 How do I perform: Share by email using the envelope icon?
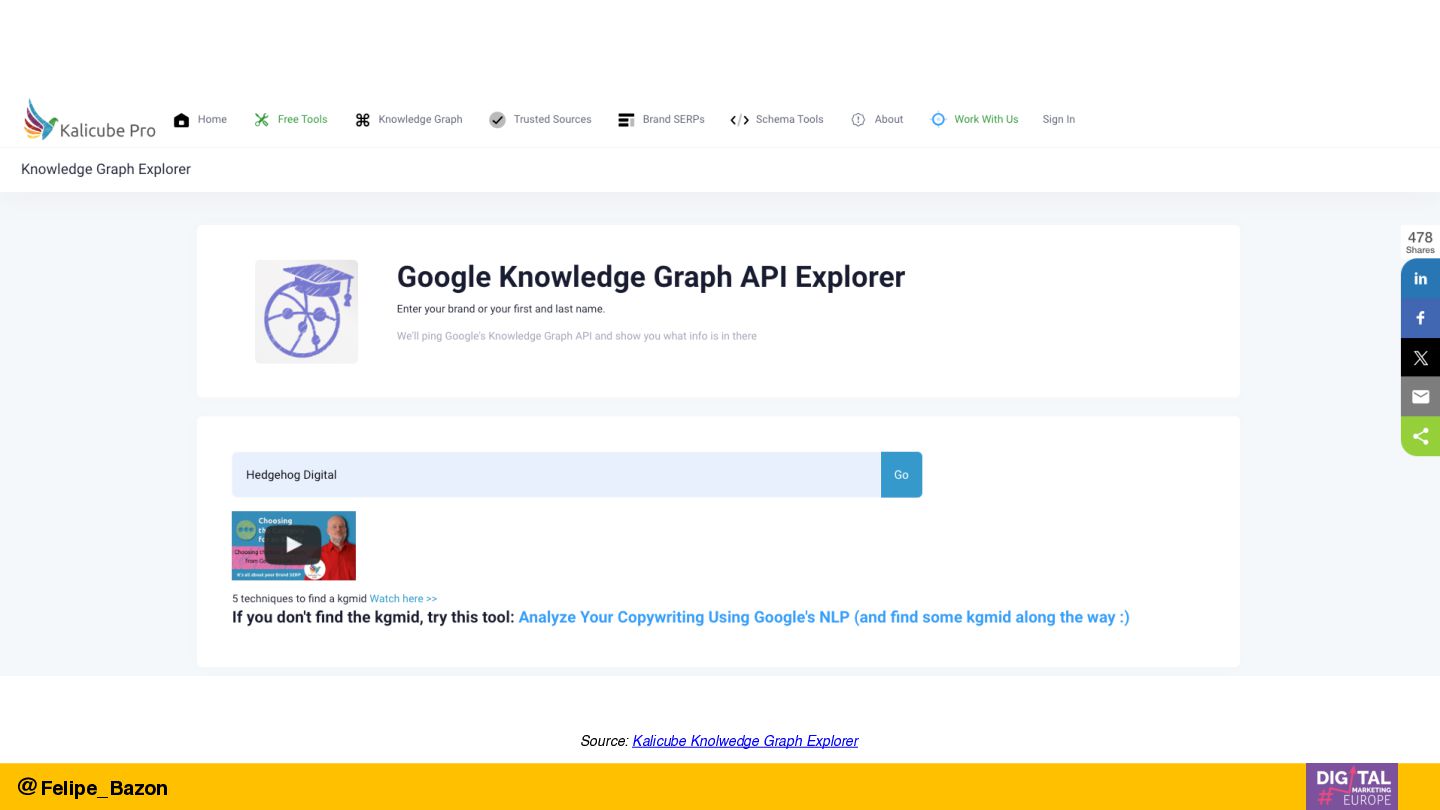[1420, 397]
